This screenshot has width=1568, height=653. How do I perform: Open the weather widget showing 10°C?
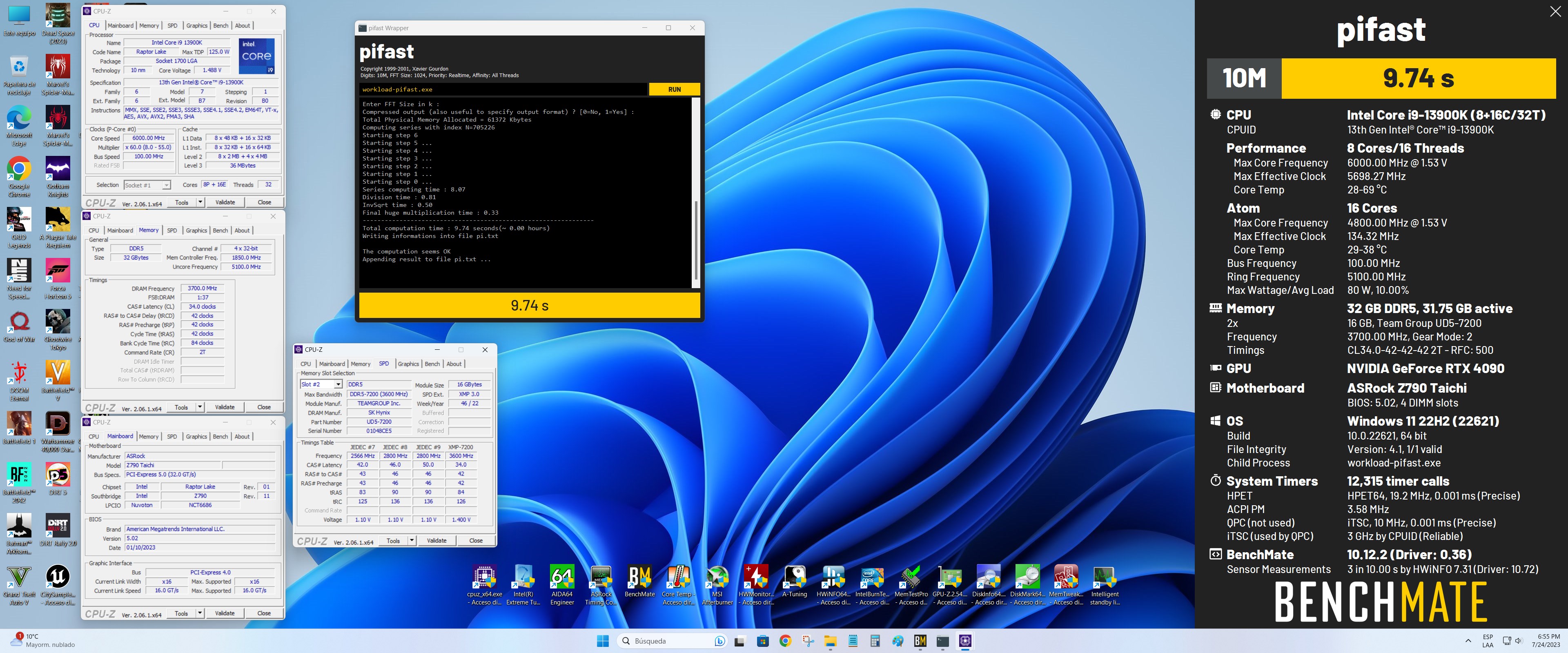click(x=42, y=640)
